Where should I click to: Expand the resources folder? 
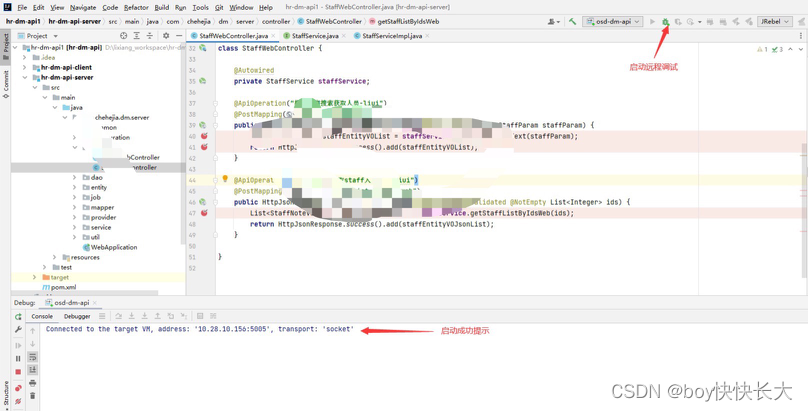pyautogui.click(x=55, y=257)
